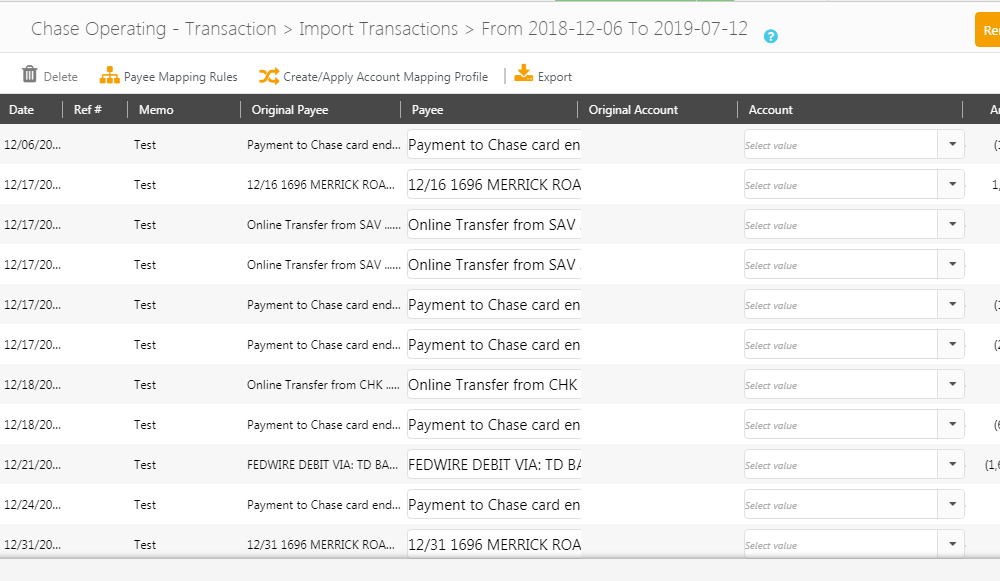
Task: Expand Account dropdown for 12/06 row
Action: pos(952,145)
